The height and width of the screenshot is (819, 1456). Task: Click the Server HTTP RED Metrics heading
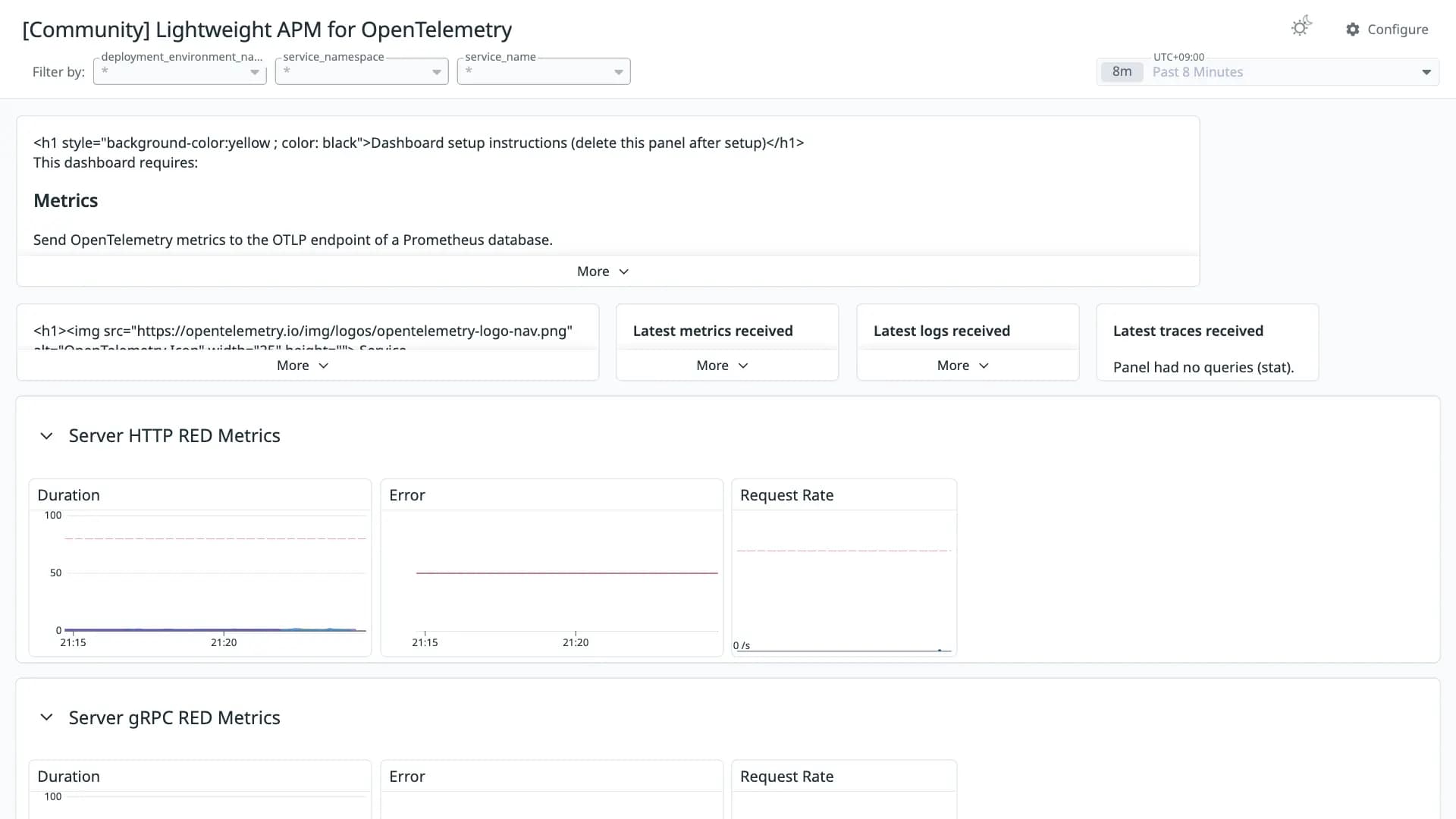[x=174, y=436]
